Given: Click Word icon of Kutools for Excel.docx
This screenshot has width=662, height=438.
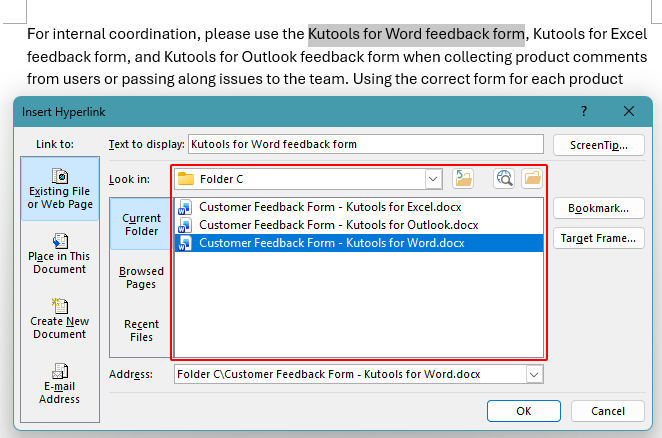Looking at the screenshot, I should point(185,207).
